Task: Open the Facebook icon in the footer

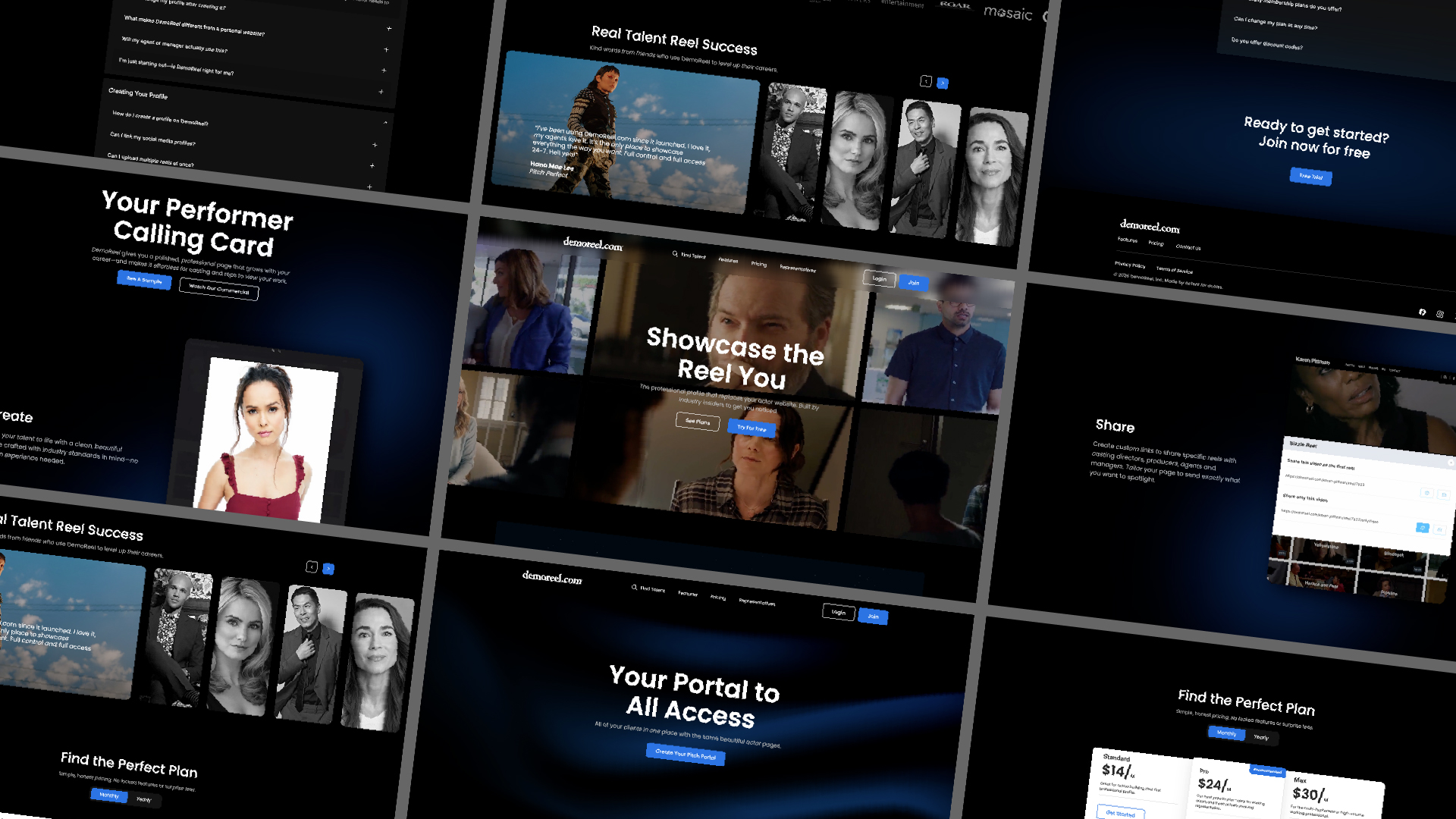Action: (x=1422, y=312)
